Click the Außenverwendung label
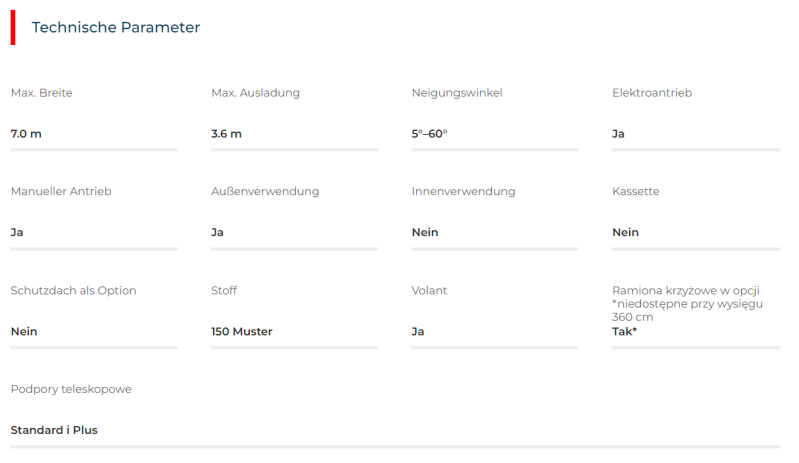The width and height of the screenshot is (799, 463). pos(265,191)
